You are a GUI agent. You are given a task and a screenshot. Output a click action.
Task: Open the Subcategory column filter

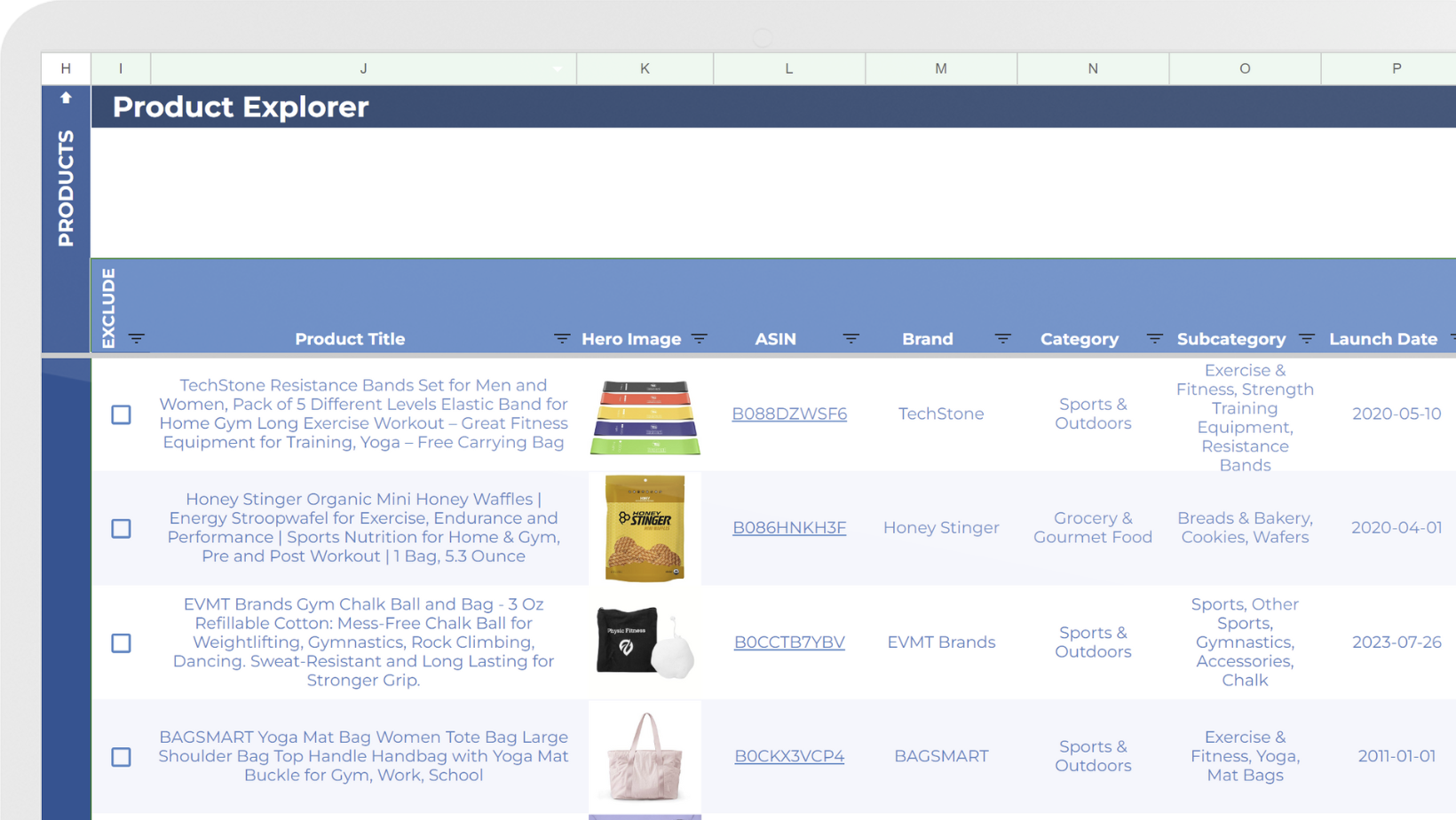click(1307, 339)
